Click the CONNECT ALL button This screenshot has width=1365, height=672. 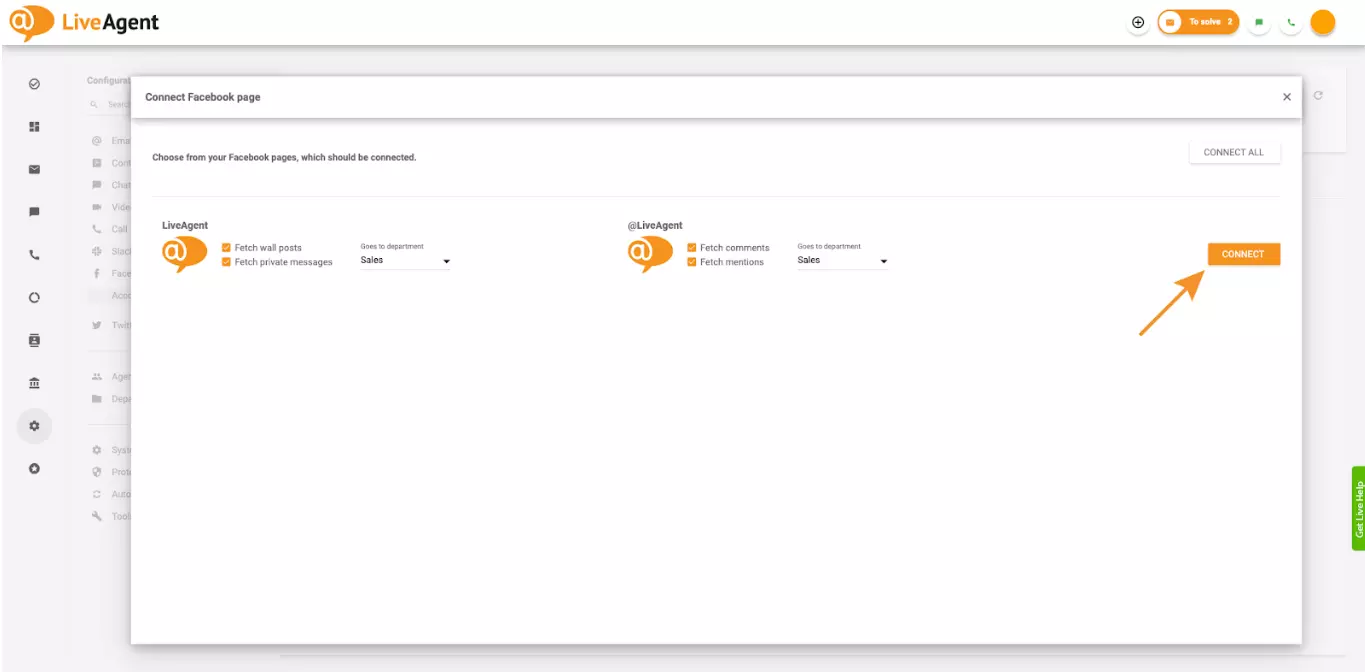click(x=1234, y=151)
